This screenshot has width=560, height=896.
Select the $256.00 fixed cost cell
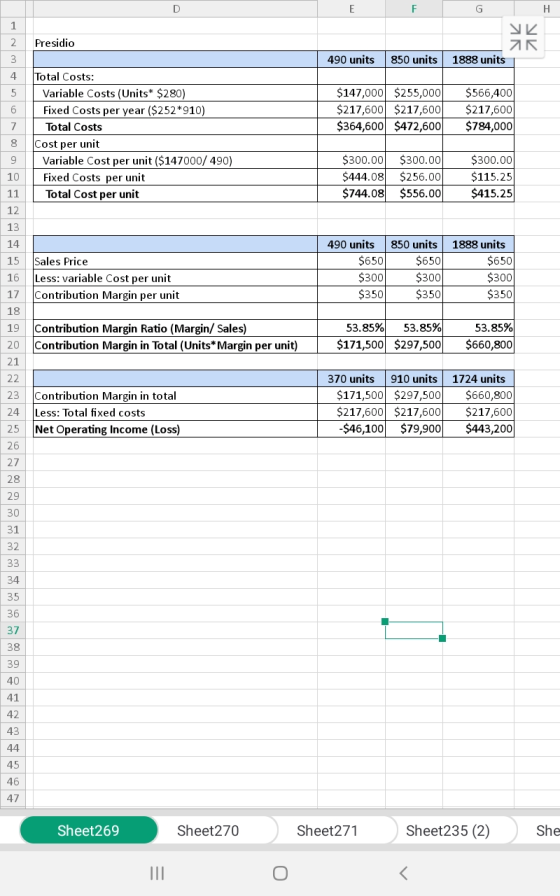pyautogui.click(x=414, y=177)
